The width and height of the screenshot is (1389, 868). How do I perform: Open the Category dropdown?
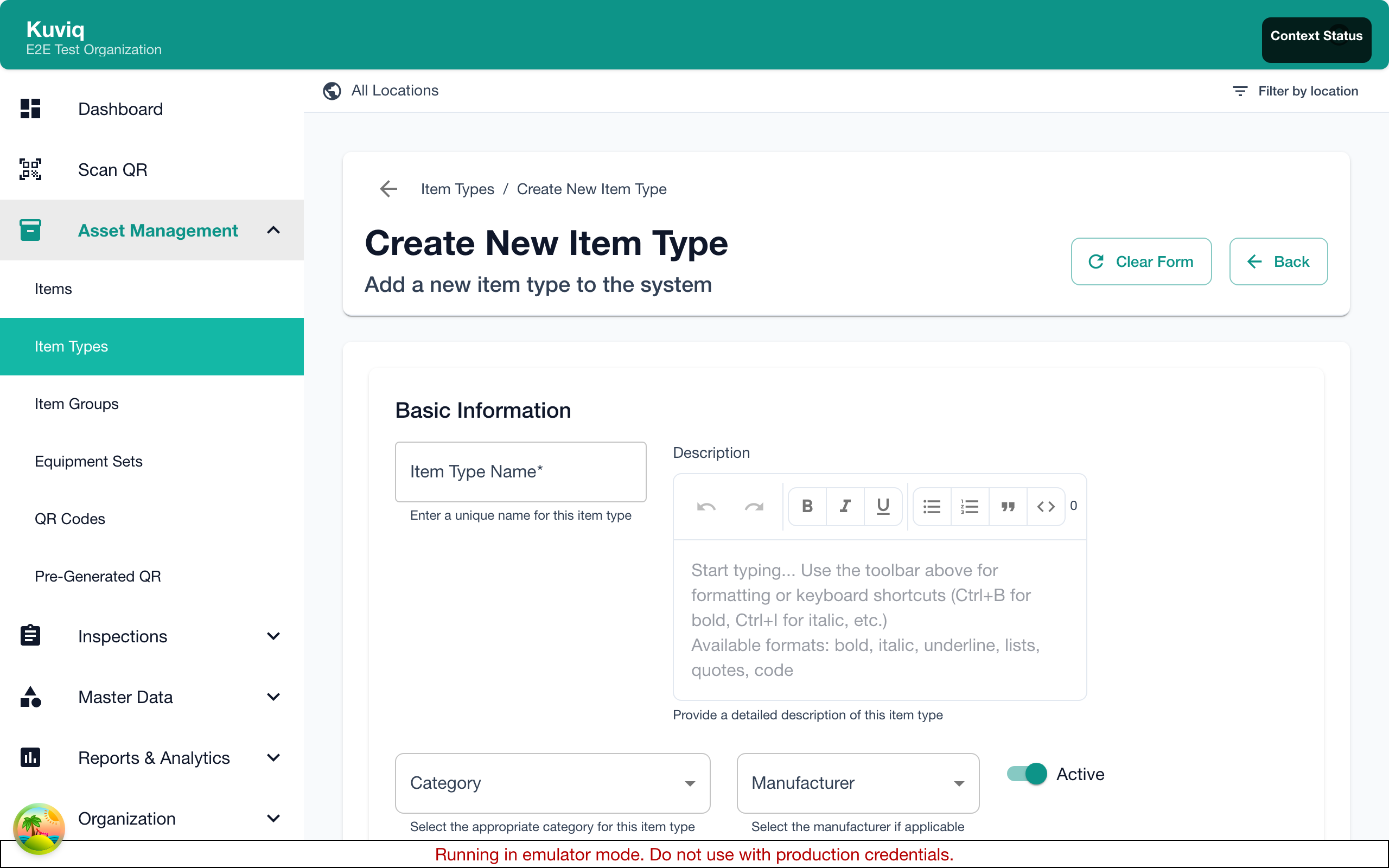[x=552, y=783]
